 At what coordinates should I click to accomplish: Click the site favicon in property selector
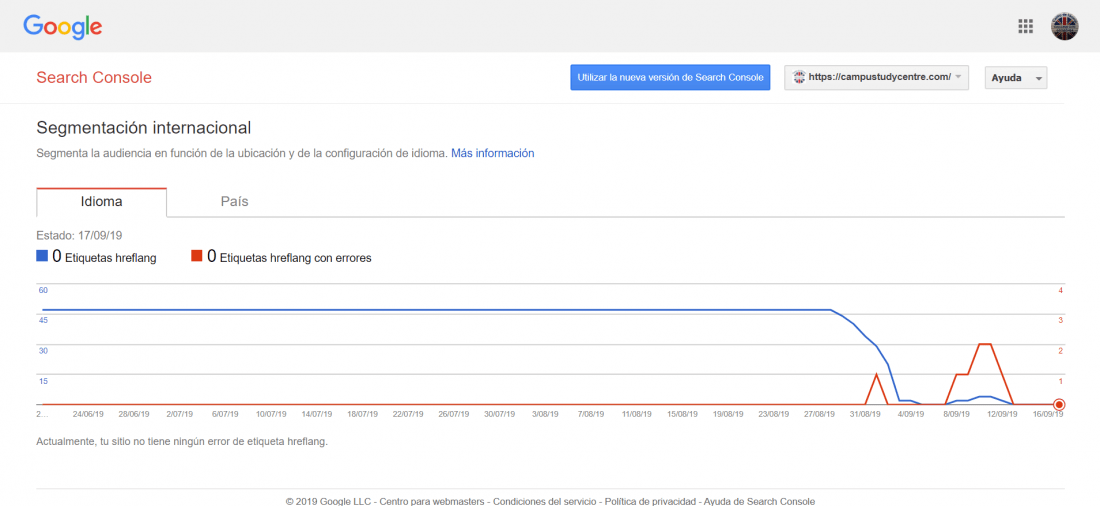point(798,77)
